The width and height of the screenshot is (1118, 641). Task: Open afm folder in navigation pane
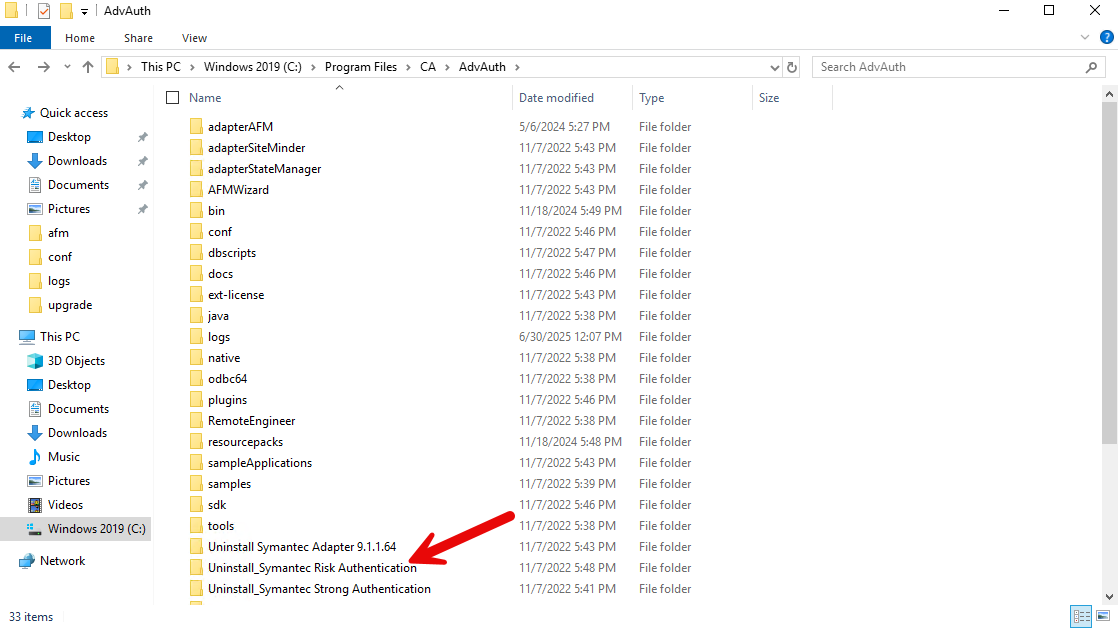click(58, 233)
